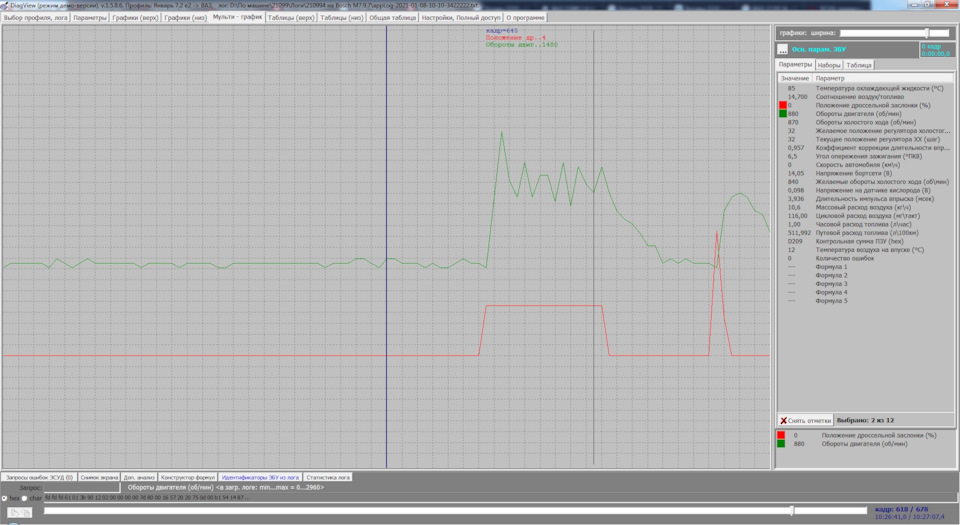Open 'Выбор профиля, лога' tab

click(x=36, y=18)
